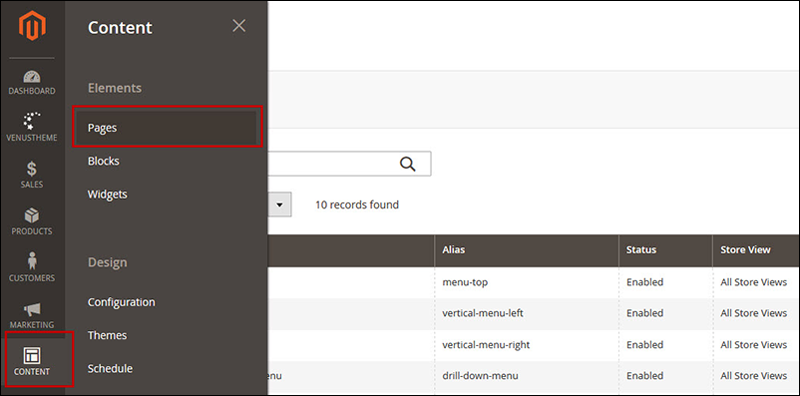Open Configuration under Design
This screenshot has height=396, width=800.
(x=121, y=302)
